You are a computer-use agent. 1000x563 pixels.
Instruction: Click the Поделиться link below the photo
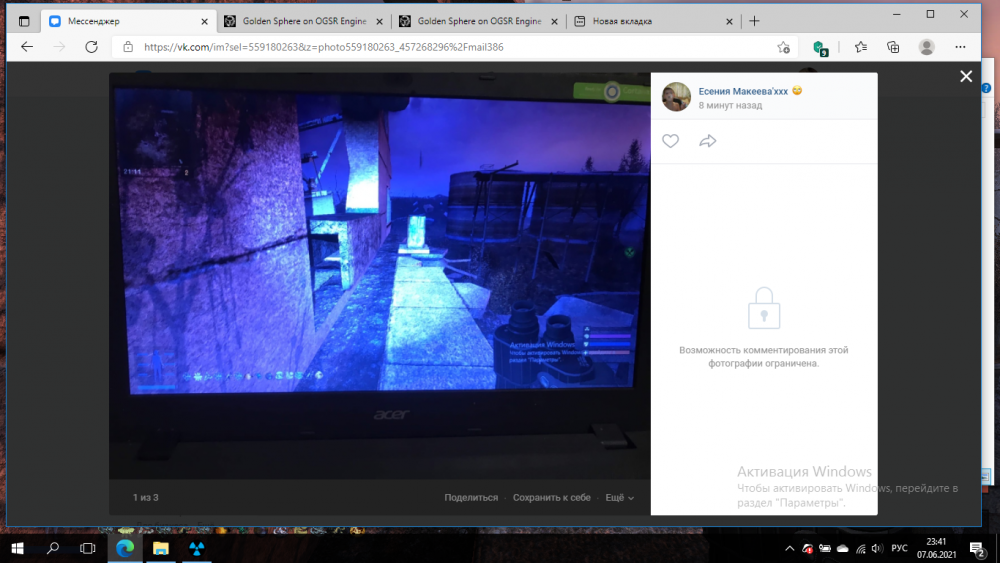click(x=471, y=497)
